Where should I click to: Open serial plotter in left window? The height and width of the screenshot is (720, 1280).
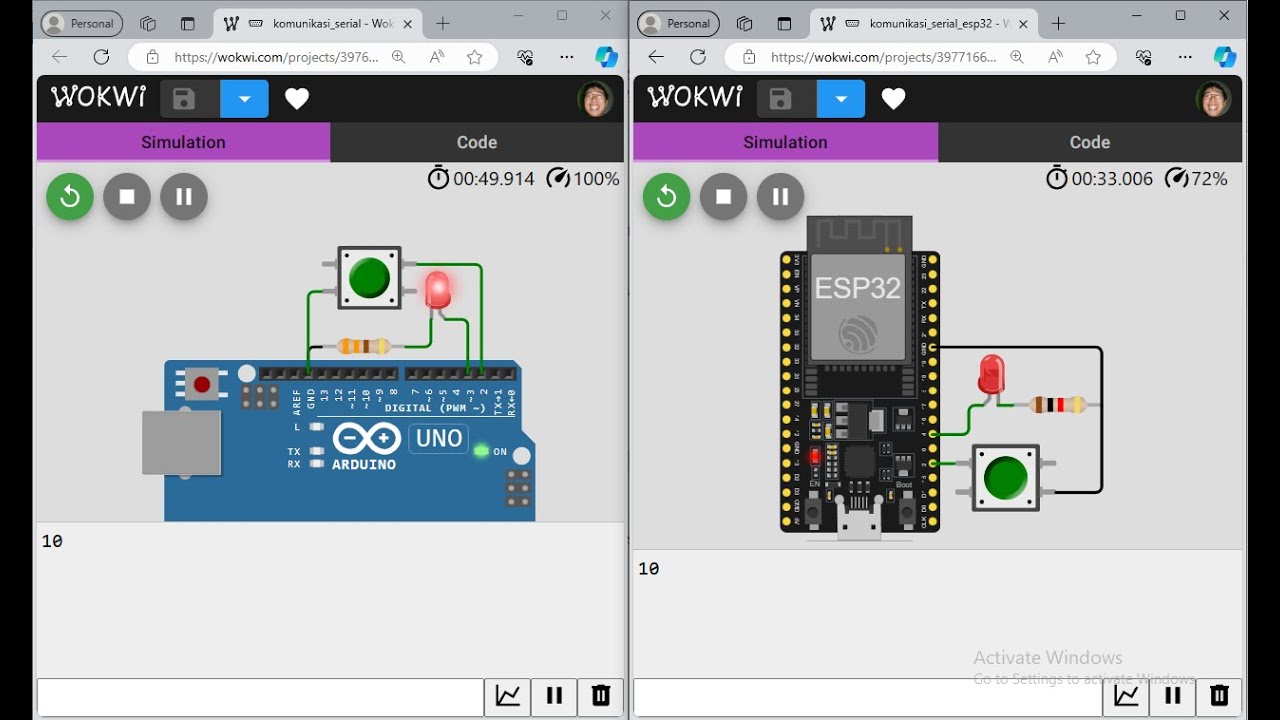[508, 696]
